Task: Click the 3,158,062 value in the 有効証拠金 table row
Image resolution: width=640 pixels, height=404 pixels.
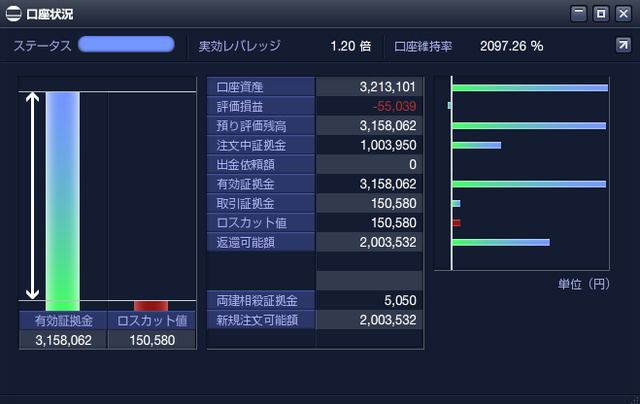Action: tap(388, 184)
